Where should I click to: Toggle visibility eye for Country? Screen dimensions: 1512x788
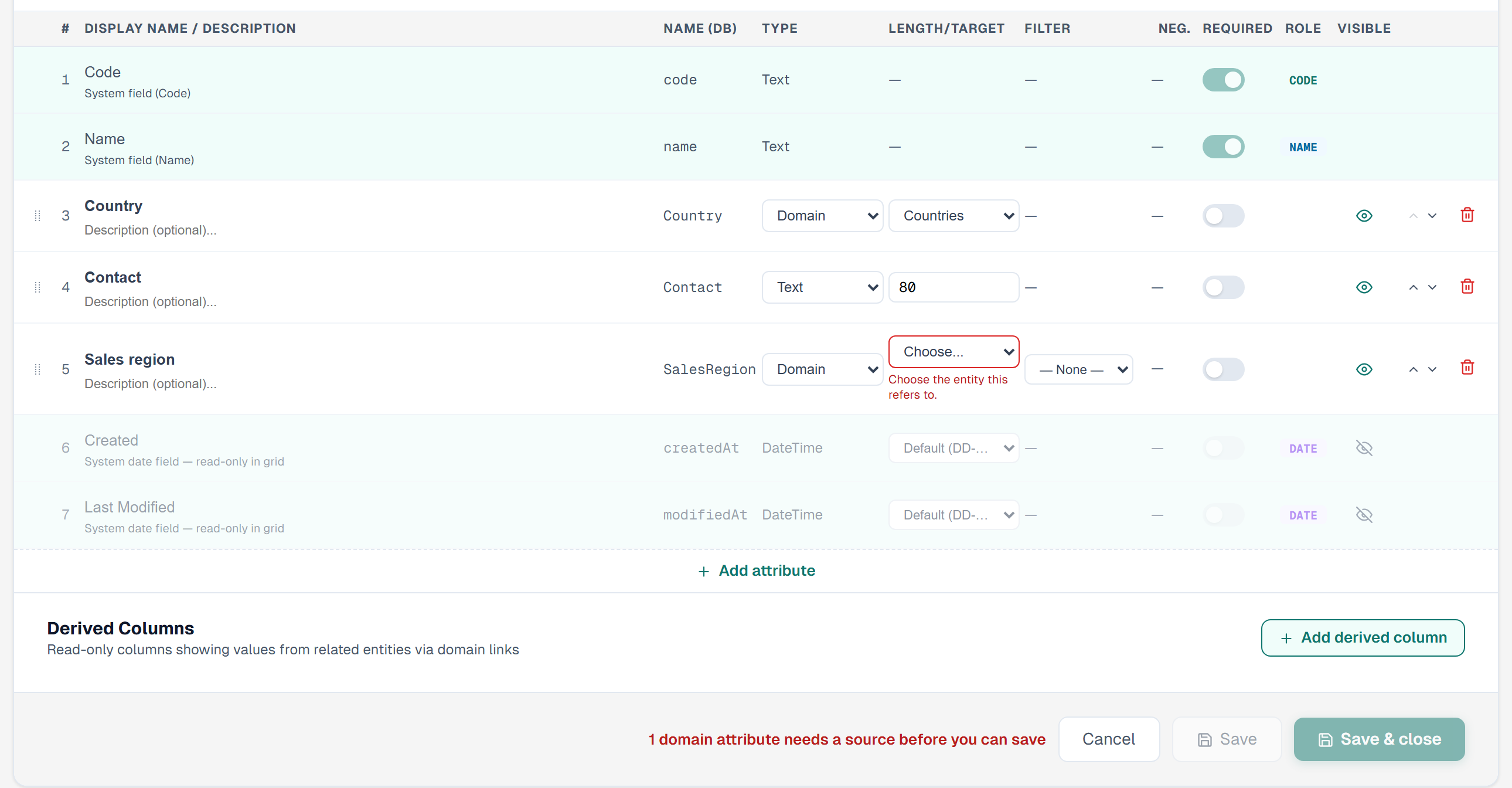coord(1364,216)
